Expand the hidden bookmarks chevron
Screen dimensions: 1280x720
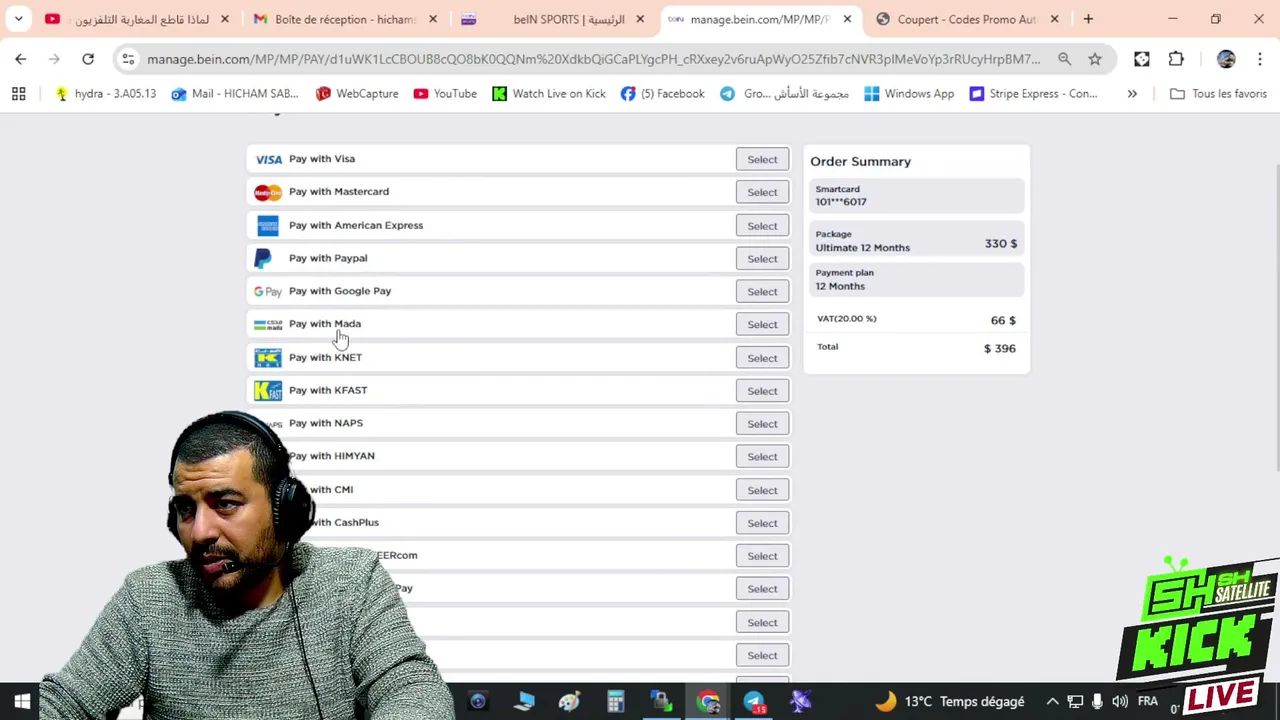(1132, 94)
